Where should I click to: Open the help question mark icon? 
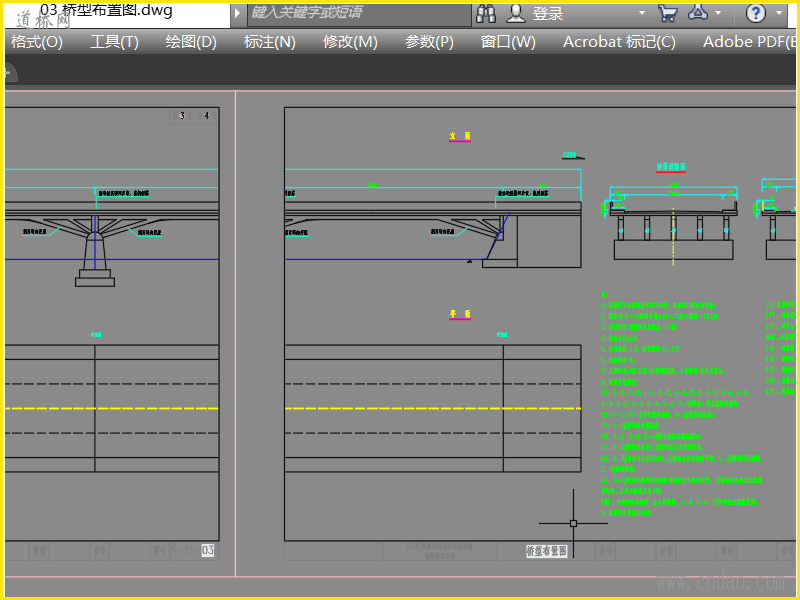click(x=756, y=13)
